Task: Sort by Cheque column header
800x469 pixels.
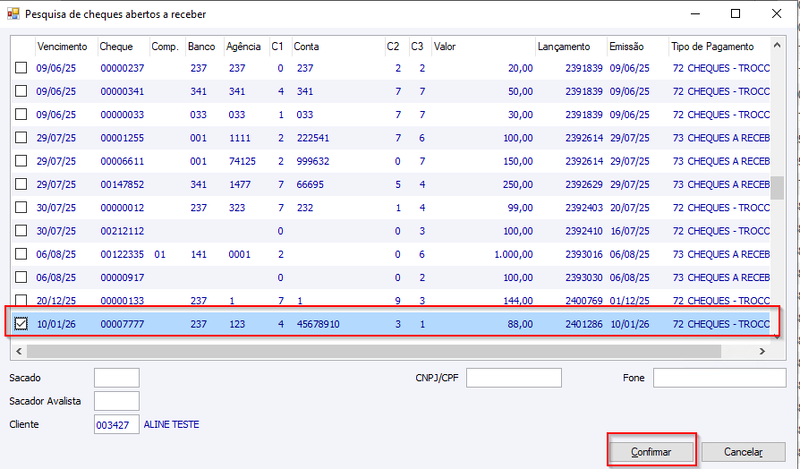Action: [116, 46]
